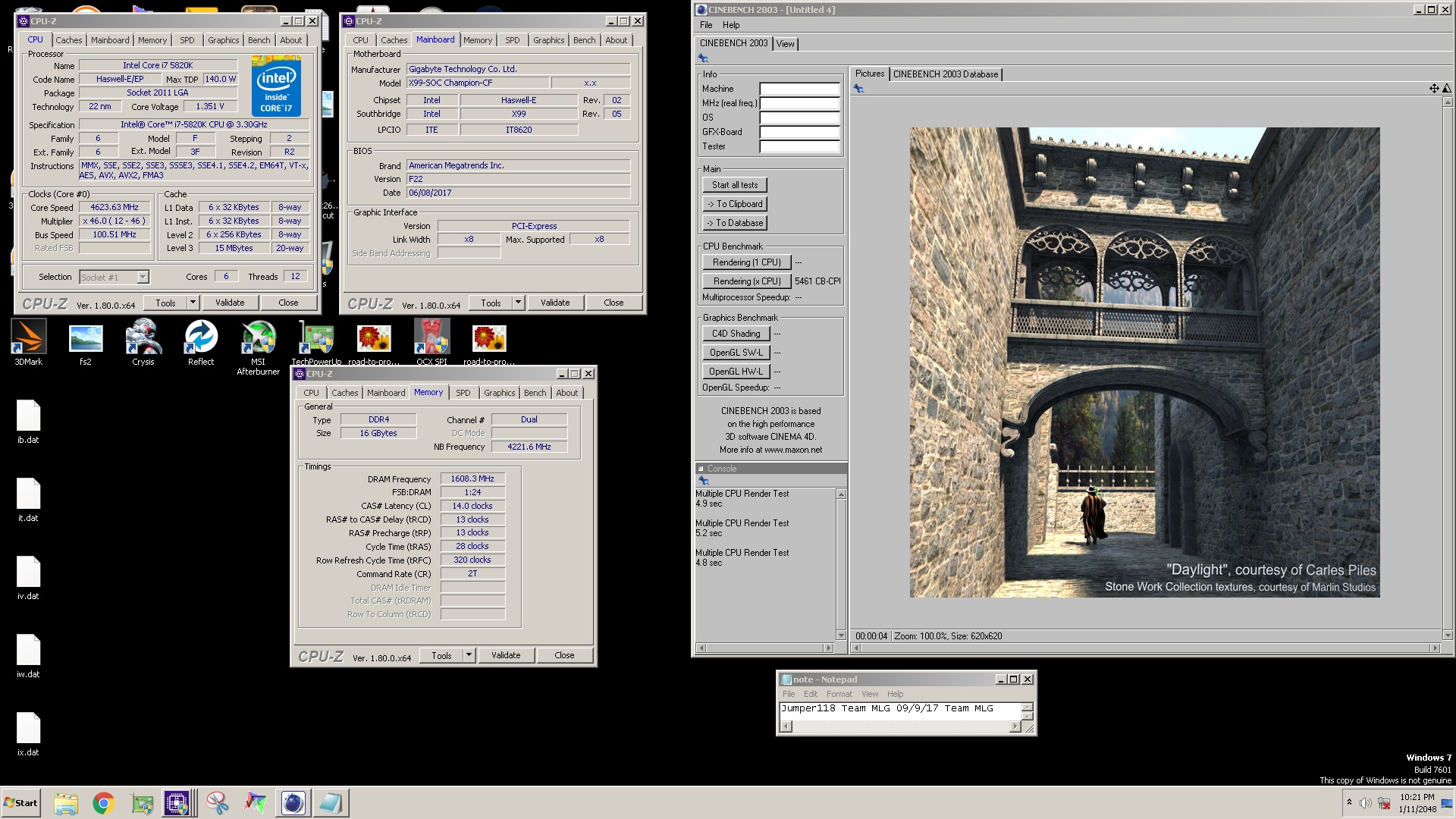Switch to CINEBENCH 2003 Database tab
This screenshot has height=819, width=1456.
(x=946, y=74)
